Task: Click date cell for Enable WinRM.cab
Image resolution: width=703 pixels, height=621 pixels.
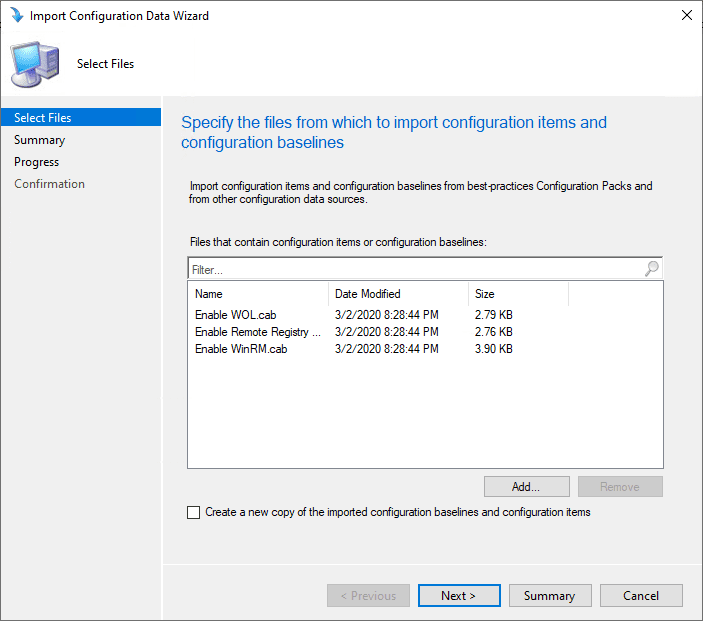Action: coord(386,349)
